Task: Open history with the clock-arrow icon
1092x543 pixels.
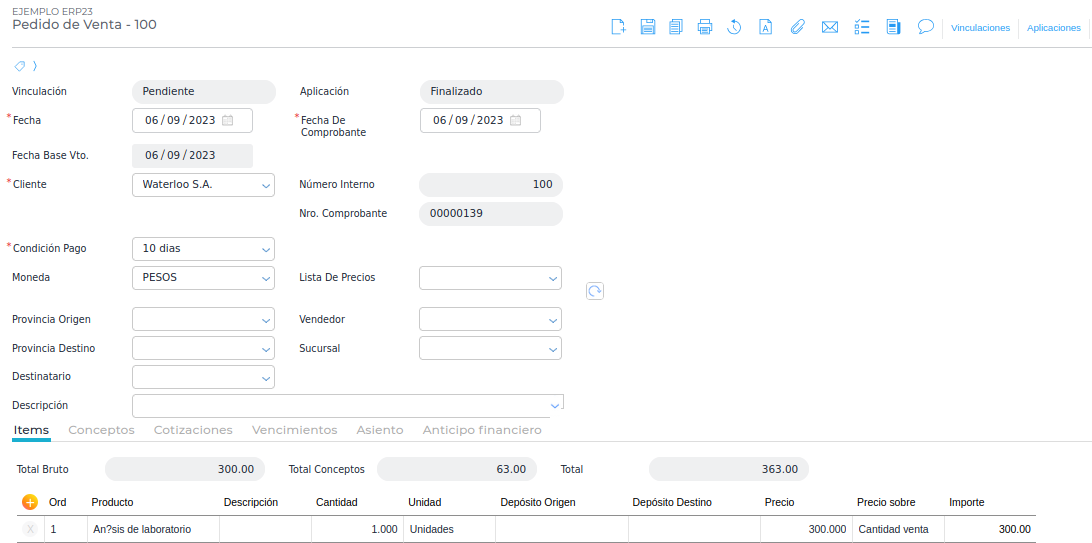Action: click(734, 27)
